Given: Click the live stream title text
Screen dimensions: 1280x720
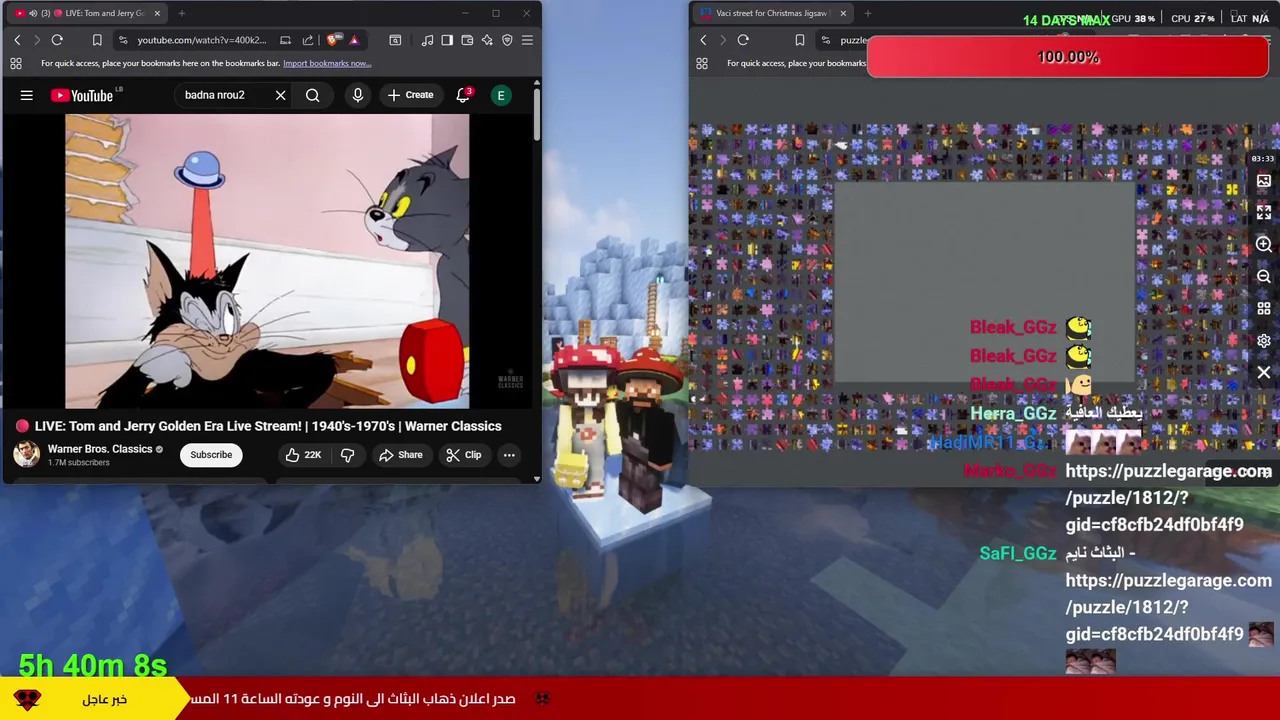Looking at the screenshot, I should click(268, 426).
